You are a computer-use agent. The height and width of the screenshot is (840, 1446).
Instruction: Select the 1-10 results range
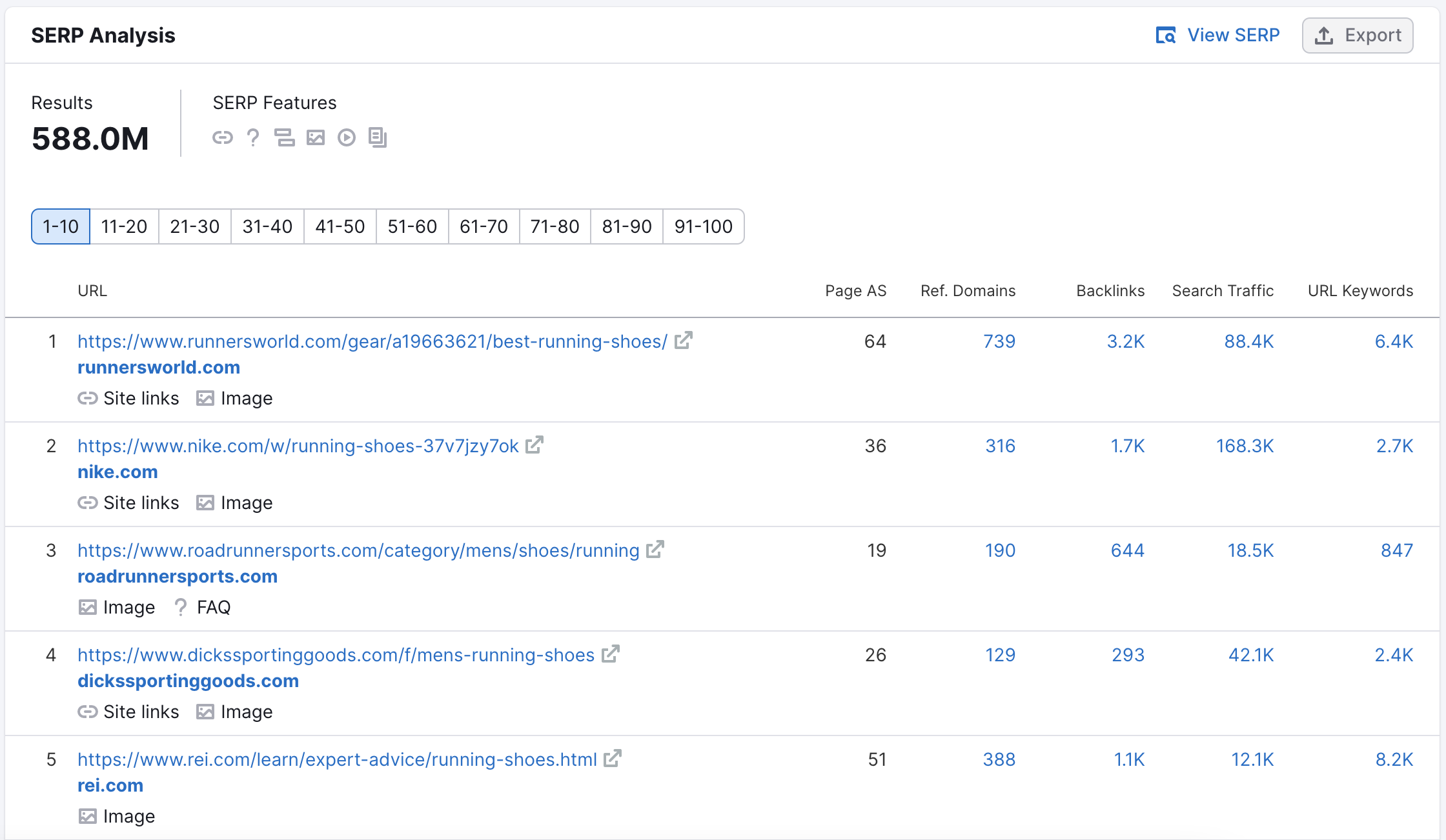point(61,226)
